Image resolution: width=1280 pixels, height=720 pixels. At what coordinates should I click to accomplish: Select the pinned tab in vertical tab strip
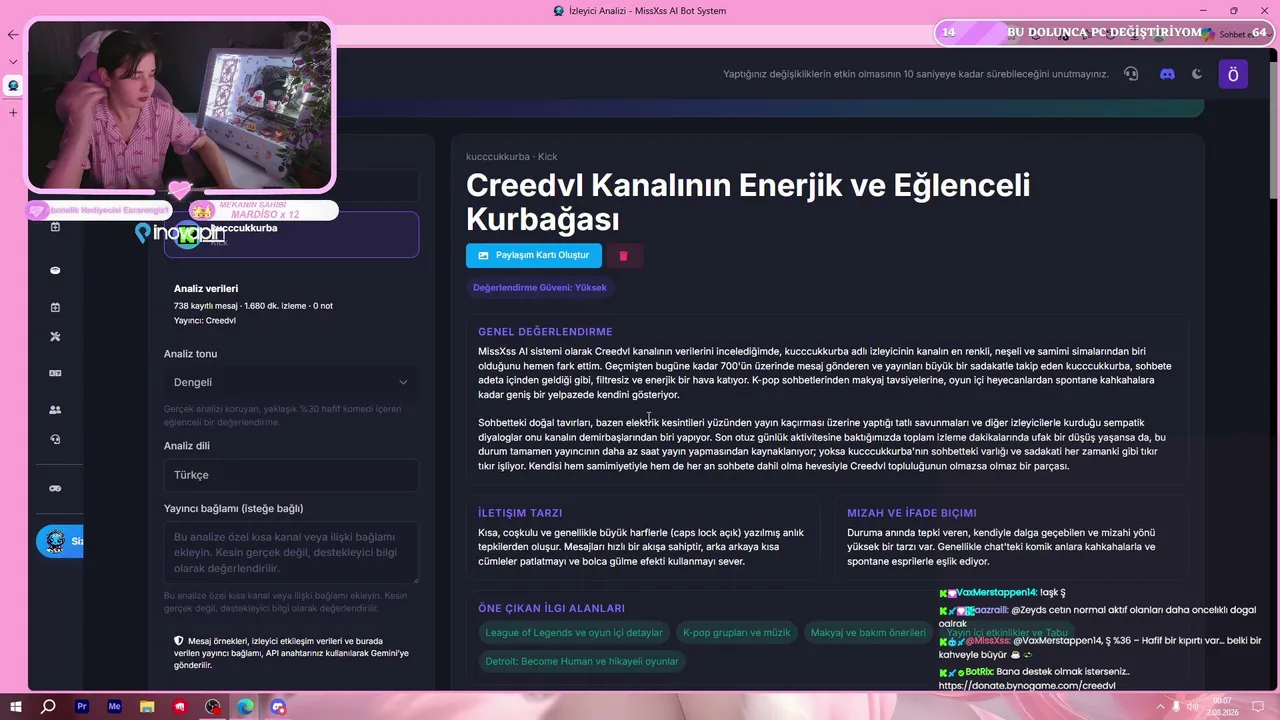13,86
